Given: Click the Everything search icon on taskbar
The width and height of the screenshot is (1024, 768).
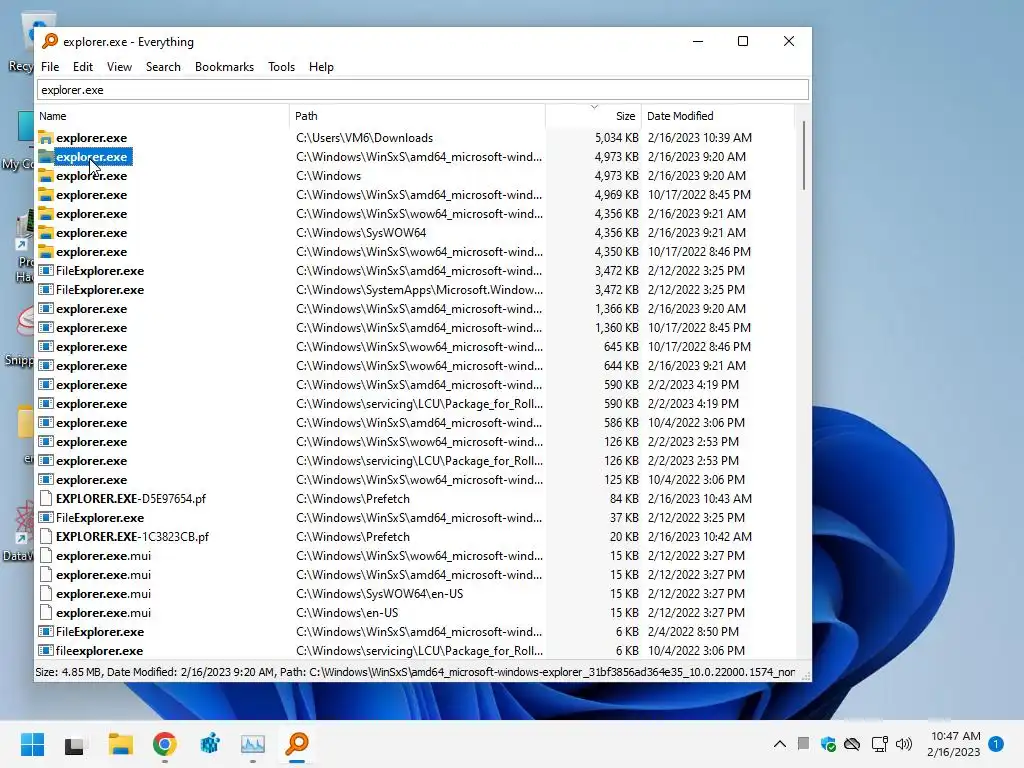Looking at the screenshot, I should coord(297,744).
